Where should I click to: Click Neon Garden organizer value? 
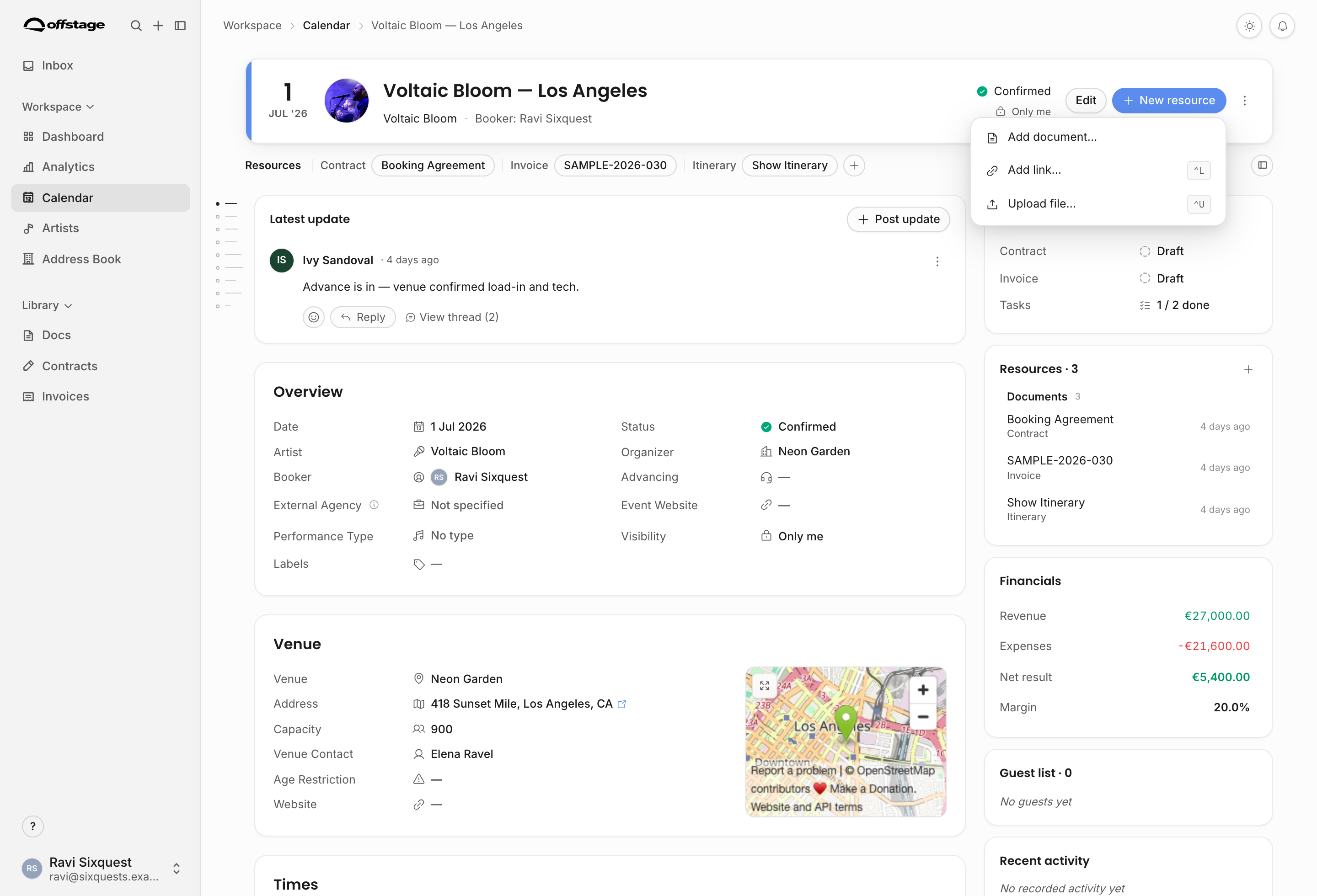pos(814,451)
